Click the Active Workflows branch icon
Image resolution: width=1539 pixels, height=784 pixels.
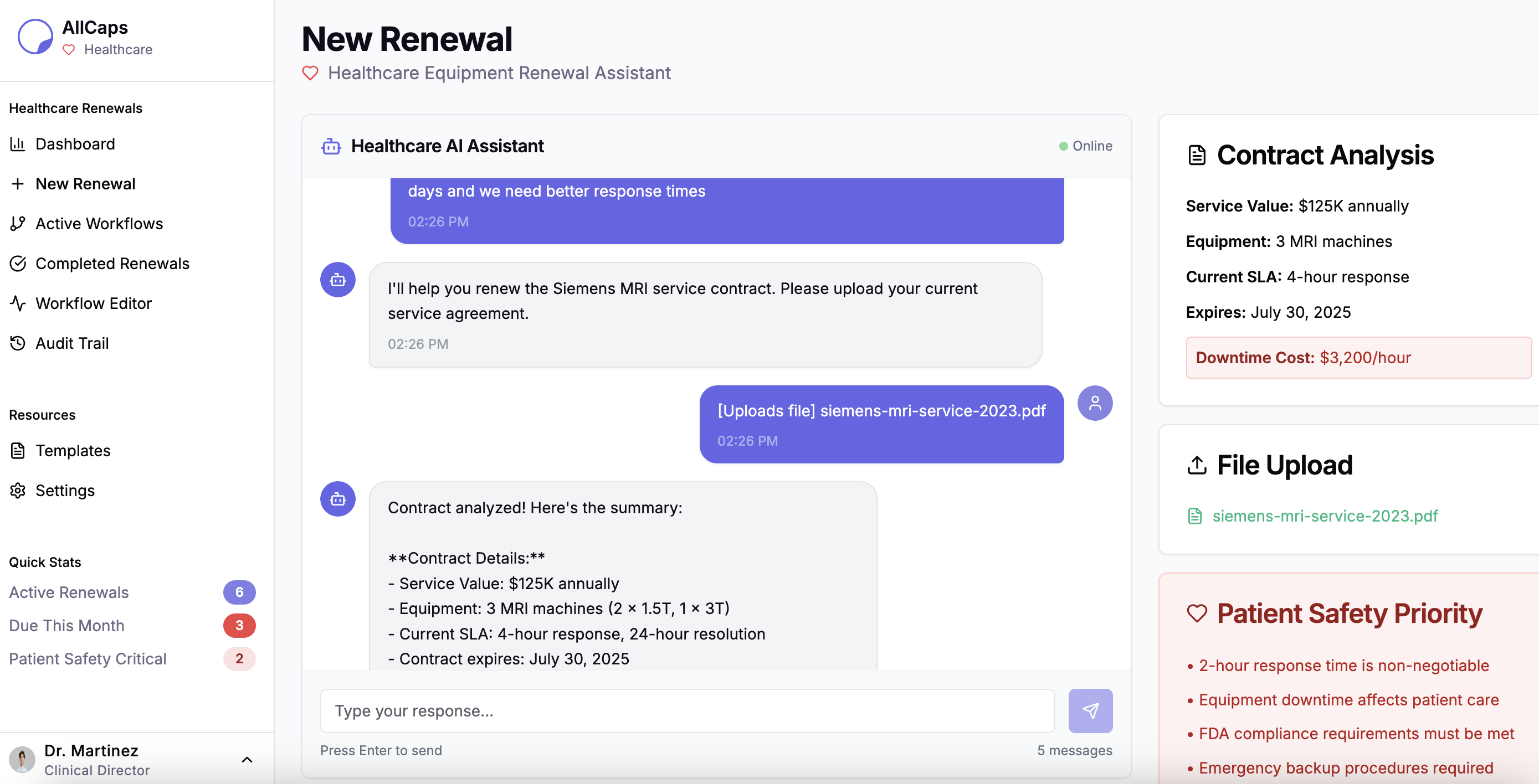coord(18,223)
